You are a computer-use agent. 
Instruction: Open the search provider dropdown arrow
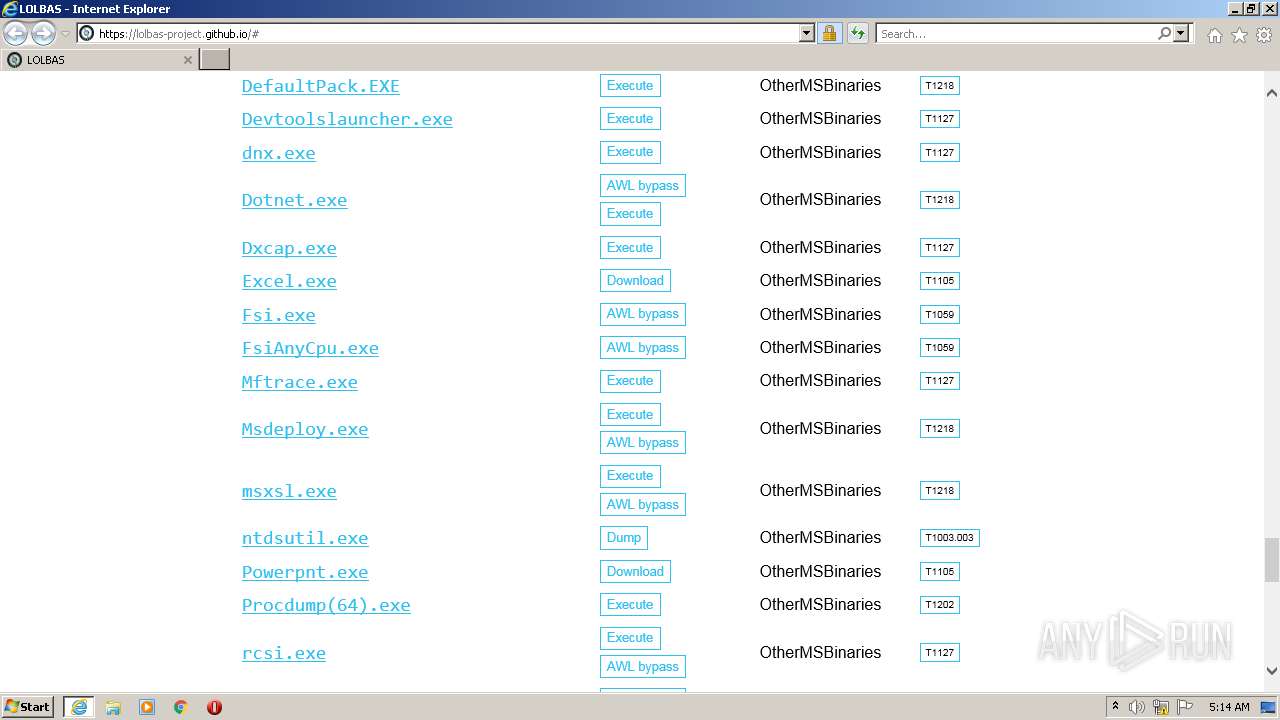pyautogui.click(x=1181, y=33)
